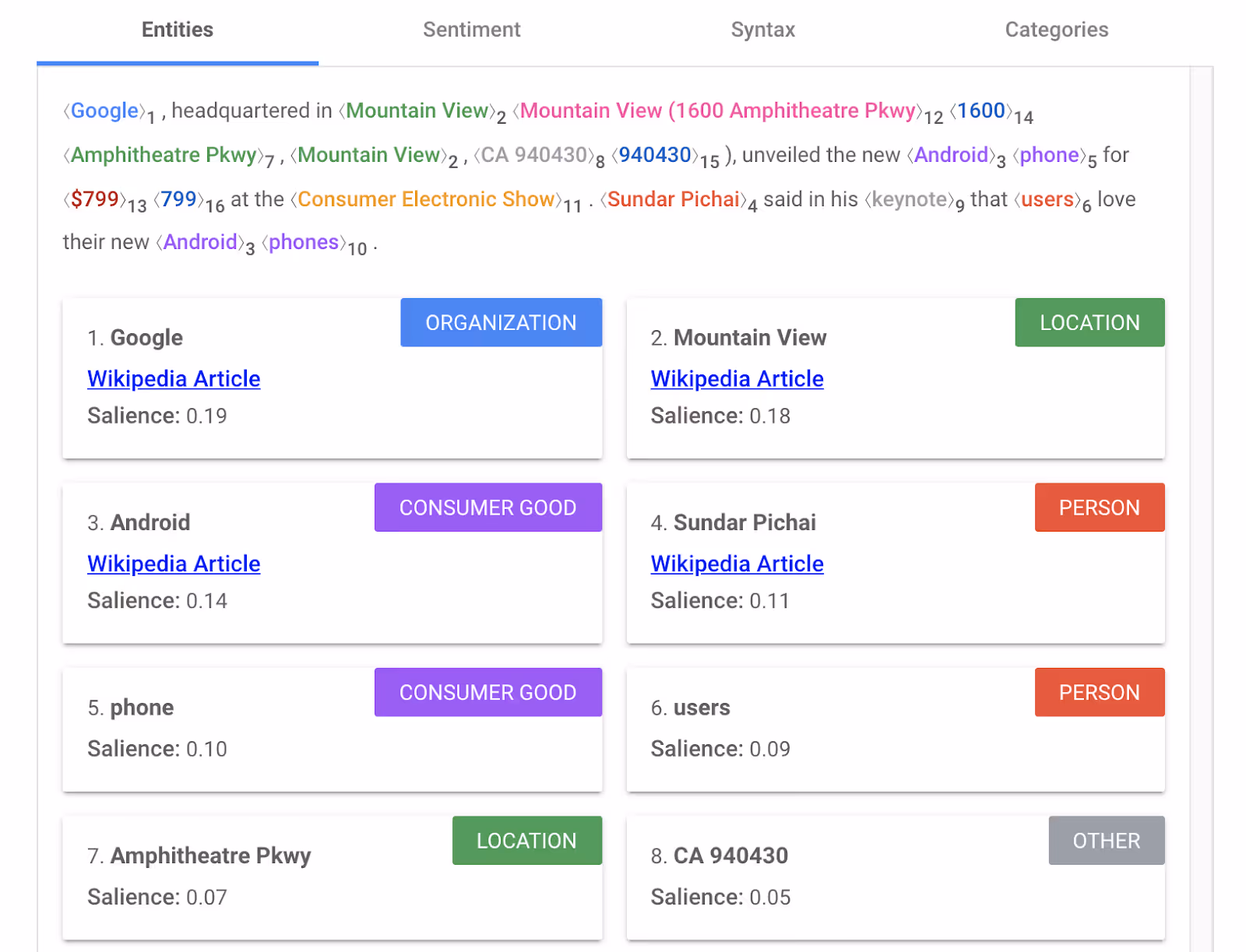Click the 'Sundar Pichai' entity in the text
This screenshot has width=1246, height=952.
coord(674,199)
